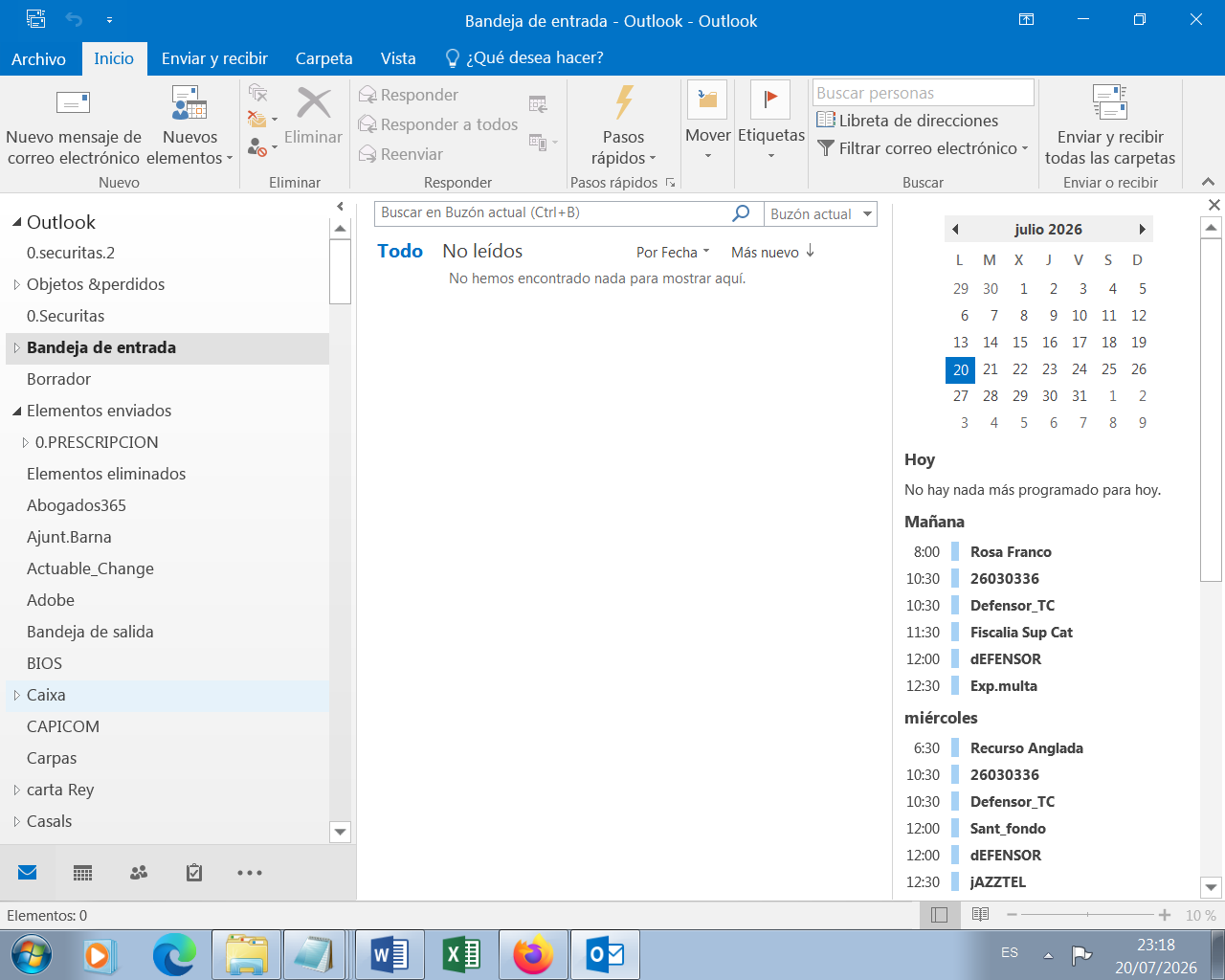The height and width of the screenshot is (980, 1225).
Task: Go to previous month in calendar
Action: coord(955,230)
